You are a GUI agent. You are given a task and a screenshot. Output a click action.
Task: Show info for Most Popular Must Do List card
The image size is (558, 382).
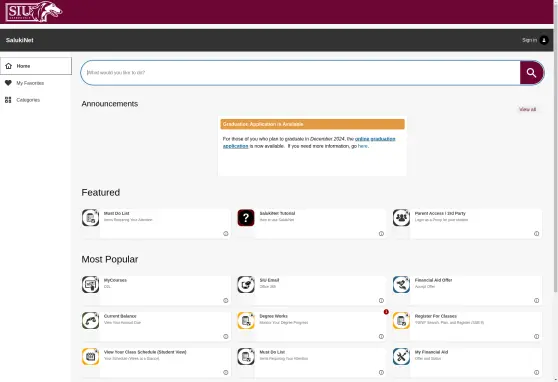tap(381, 372)
